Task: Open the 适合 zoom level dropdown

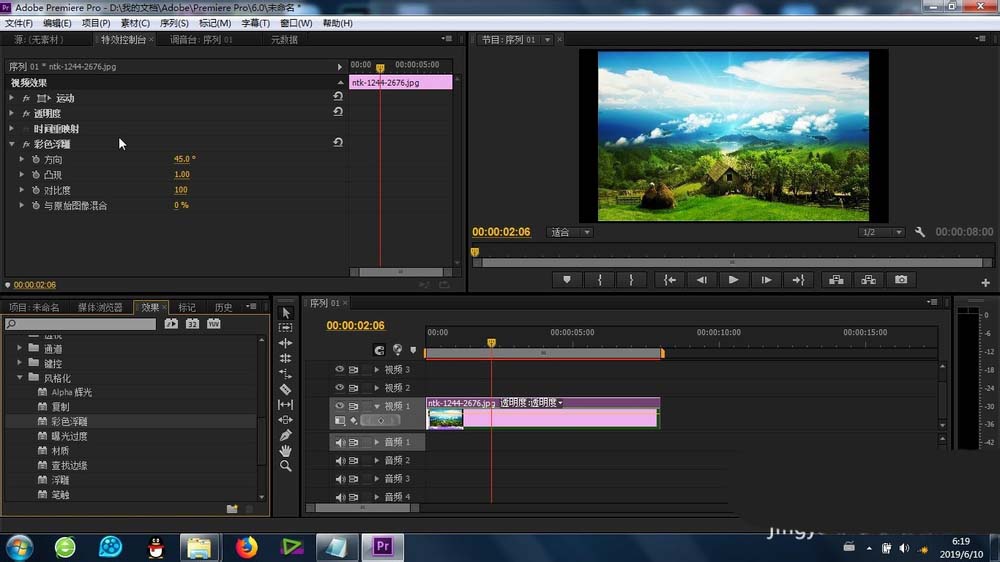Action: [570, 232]
